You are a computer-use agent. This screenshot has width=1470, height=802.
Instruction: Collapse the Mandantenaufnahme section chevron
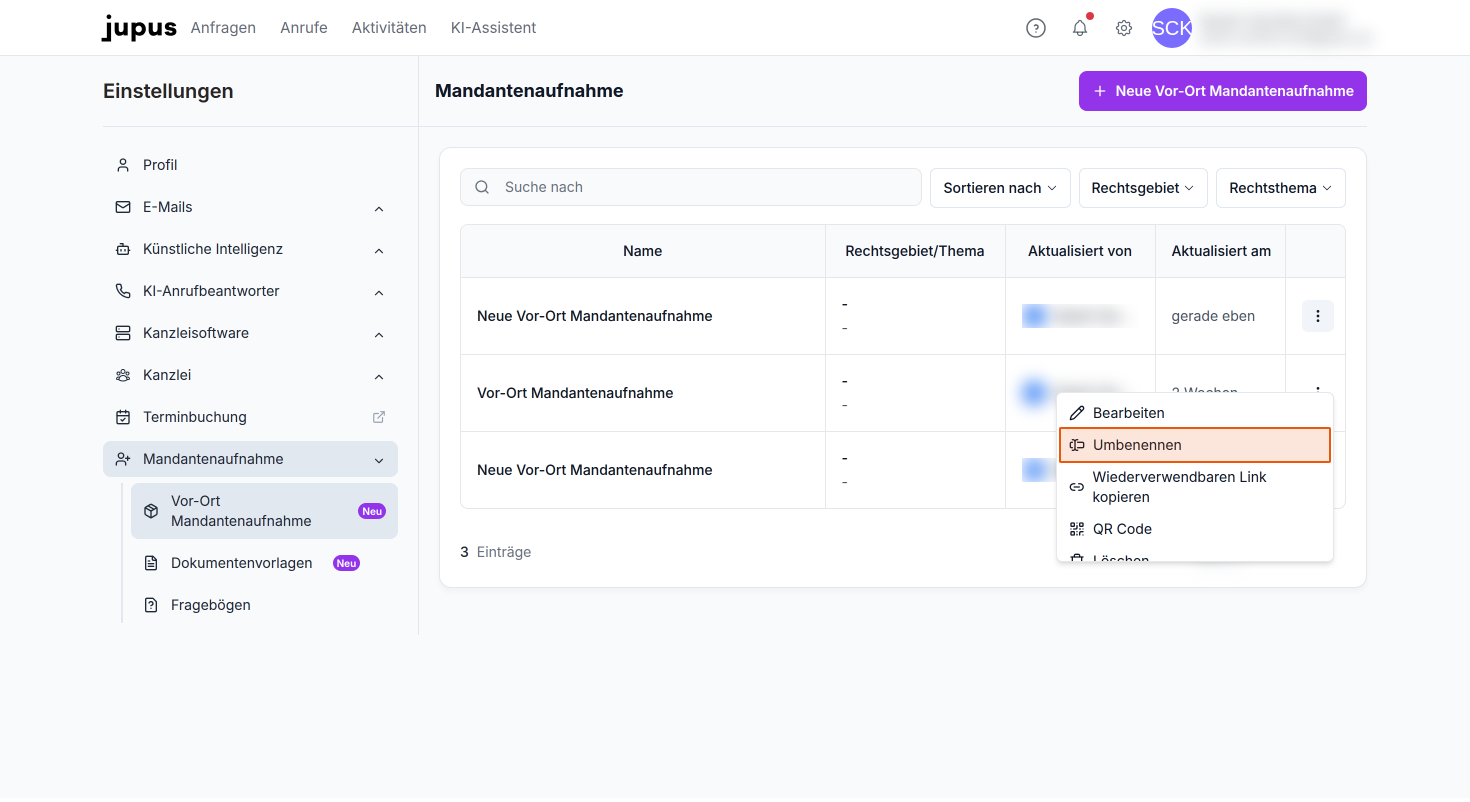379,461
